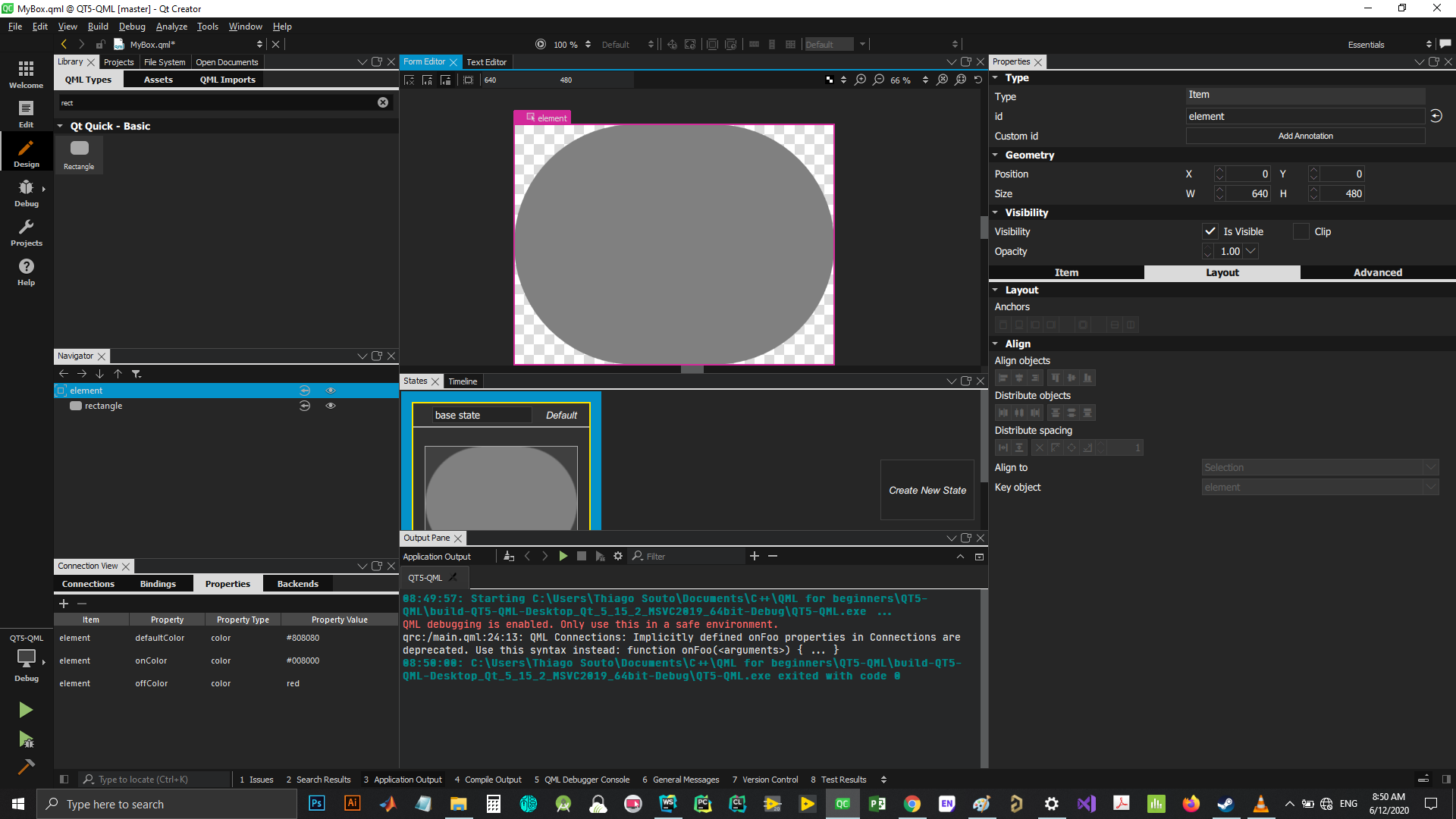Open the Advanced properties tab
Image resolution: width=1456 pixels, height=819 pixels.
coord(1377,272)
